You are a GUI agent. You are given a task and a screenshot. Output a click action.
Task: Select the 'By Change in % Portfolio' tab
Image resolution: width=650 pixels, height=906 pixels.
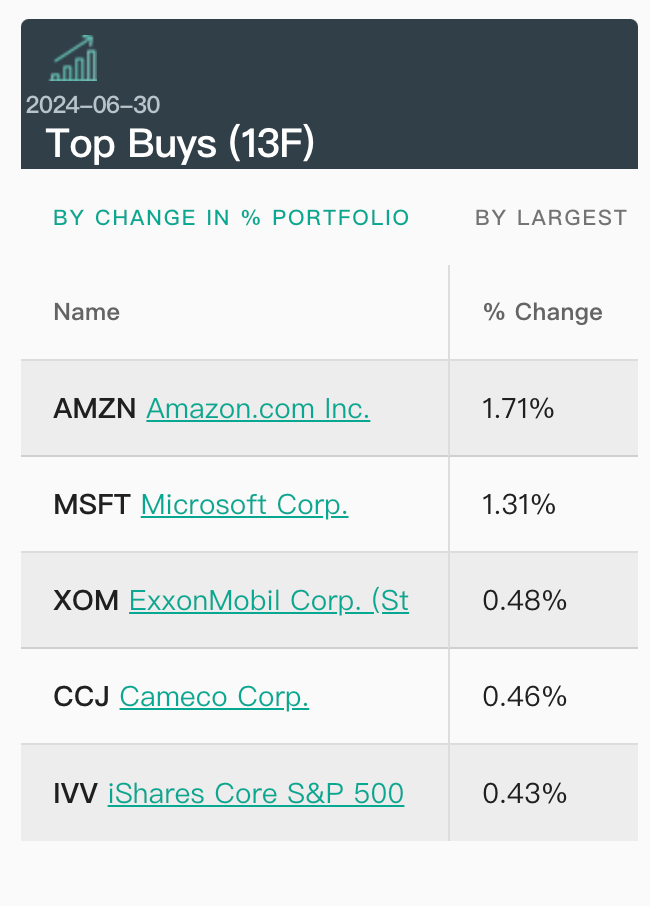[x=231, y=218]
